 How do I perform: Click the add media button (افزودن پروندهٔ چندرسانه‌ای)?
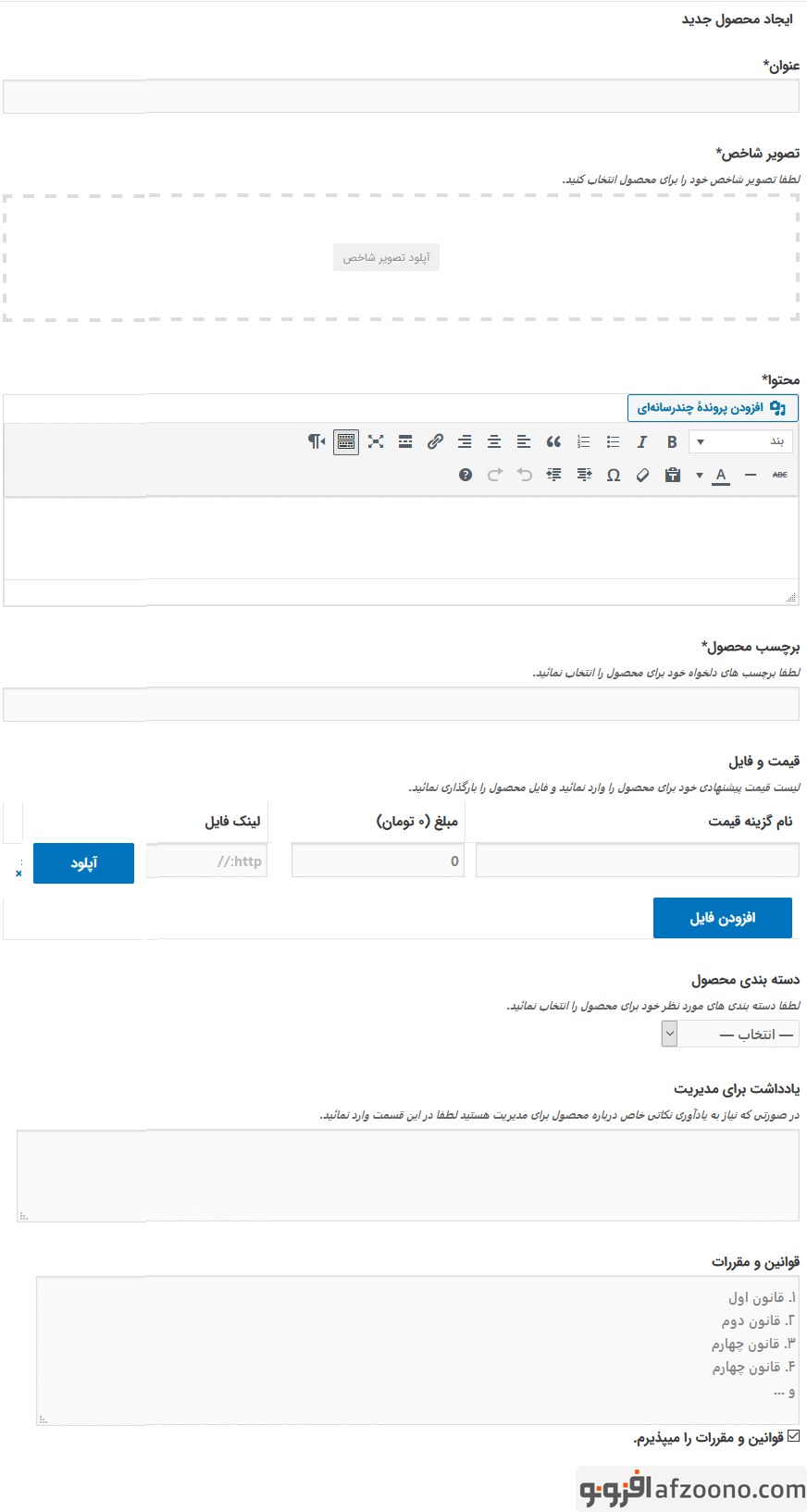712,408
